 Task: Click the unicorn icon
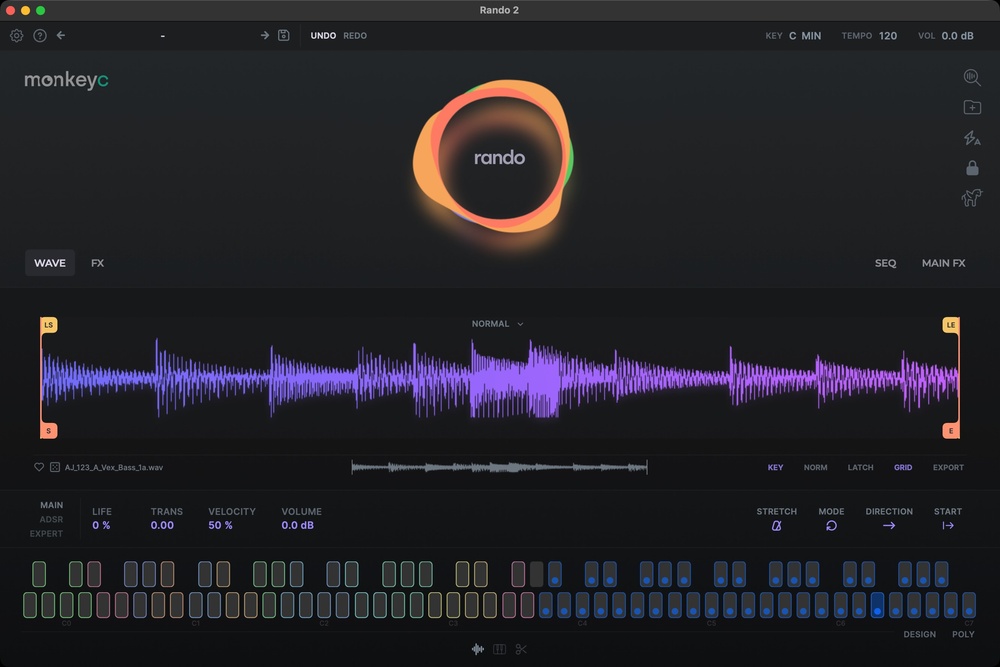971,198
